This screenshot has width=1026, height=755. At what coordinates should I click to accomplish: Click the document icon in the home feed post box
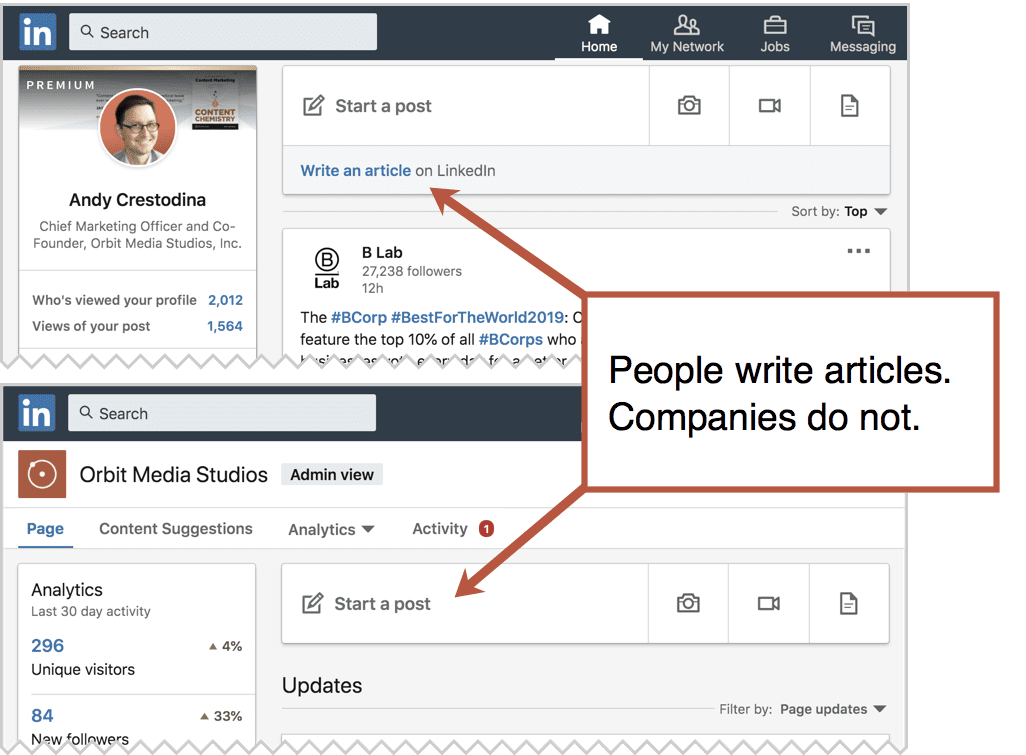click(849, 105)
